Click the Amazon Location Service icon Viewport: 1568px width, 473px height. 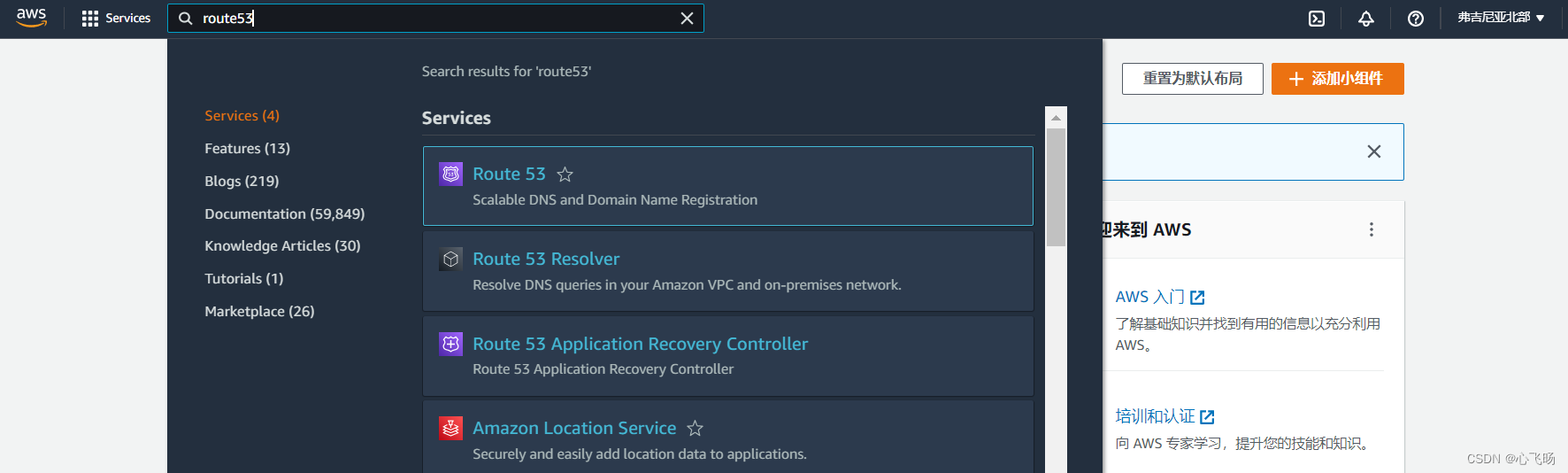451,429
